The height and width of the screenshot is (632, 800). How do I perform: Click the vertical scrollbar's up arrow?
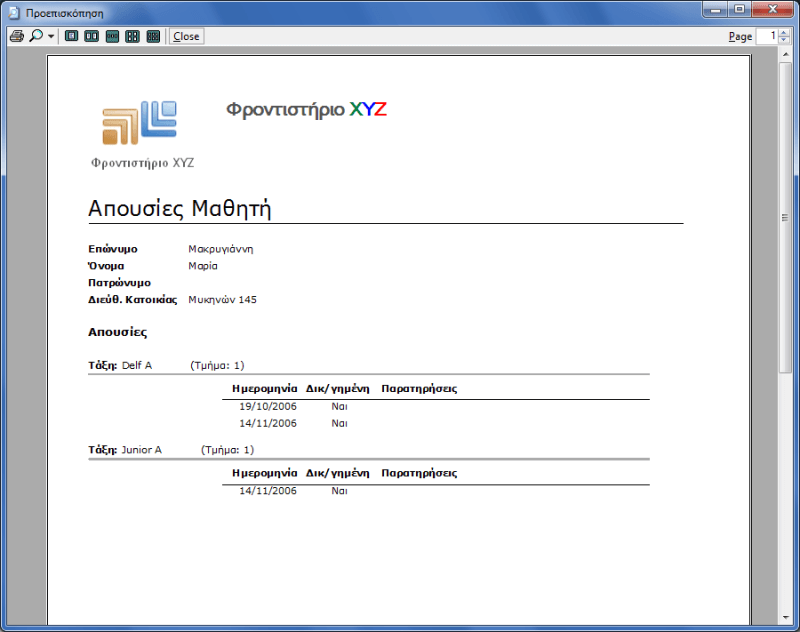[x=786, y=55]
